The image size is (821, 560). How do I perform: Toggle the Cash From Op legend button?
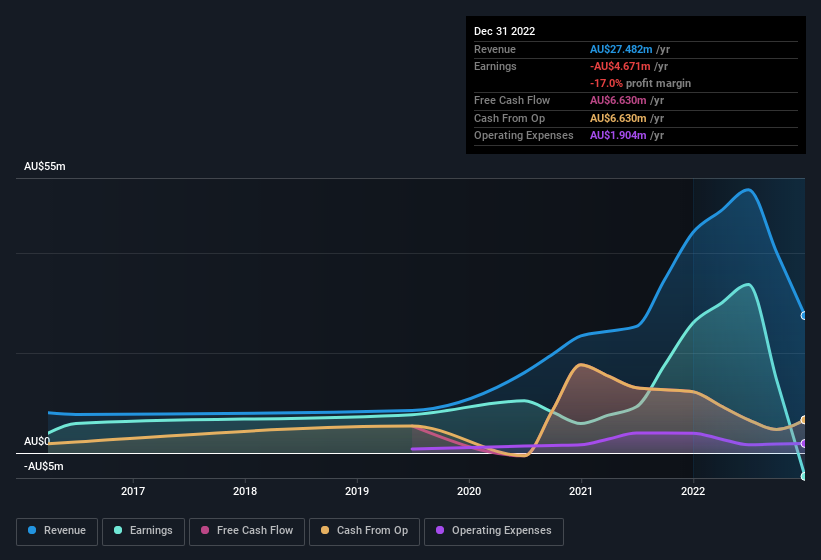tap(364, 531)
